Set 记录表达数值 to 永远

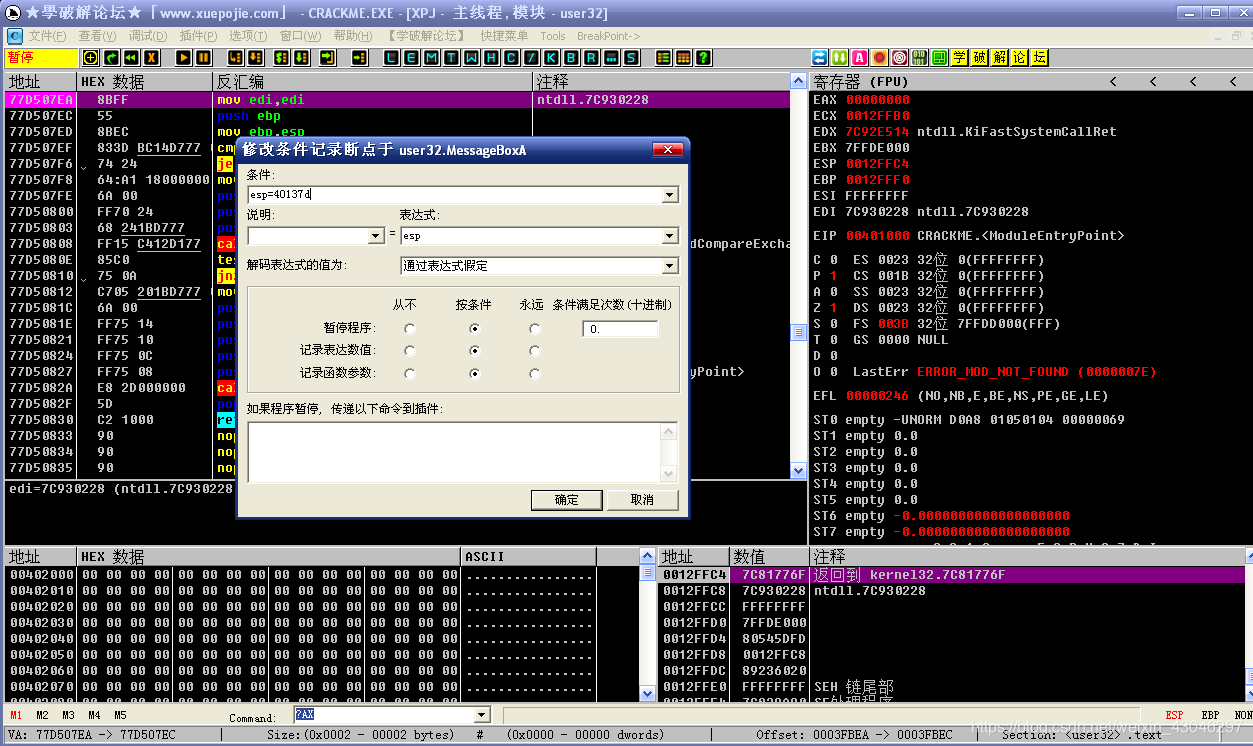[535, 351]
